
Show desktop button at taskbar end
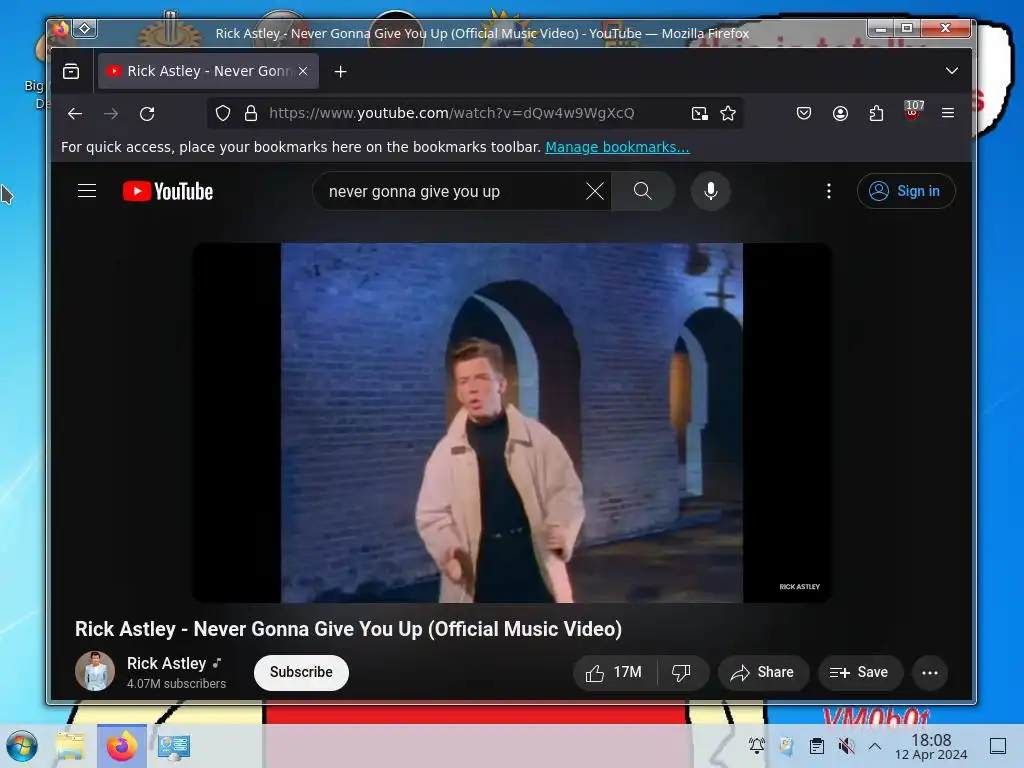pos(998,746)
